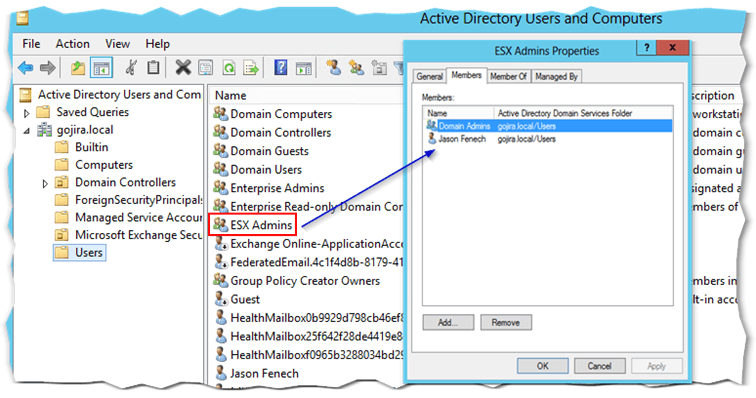Select the ESX Admins group row
The height and width of the screenshot is (398, 756).
(x=253, y=225)
